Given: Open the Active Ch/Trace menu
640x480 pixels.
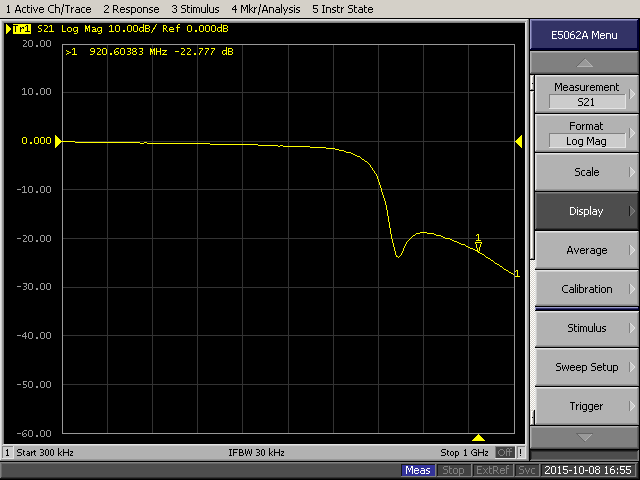Looking at the screenshot, I should coord(48,9).
